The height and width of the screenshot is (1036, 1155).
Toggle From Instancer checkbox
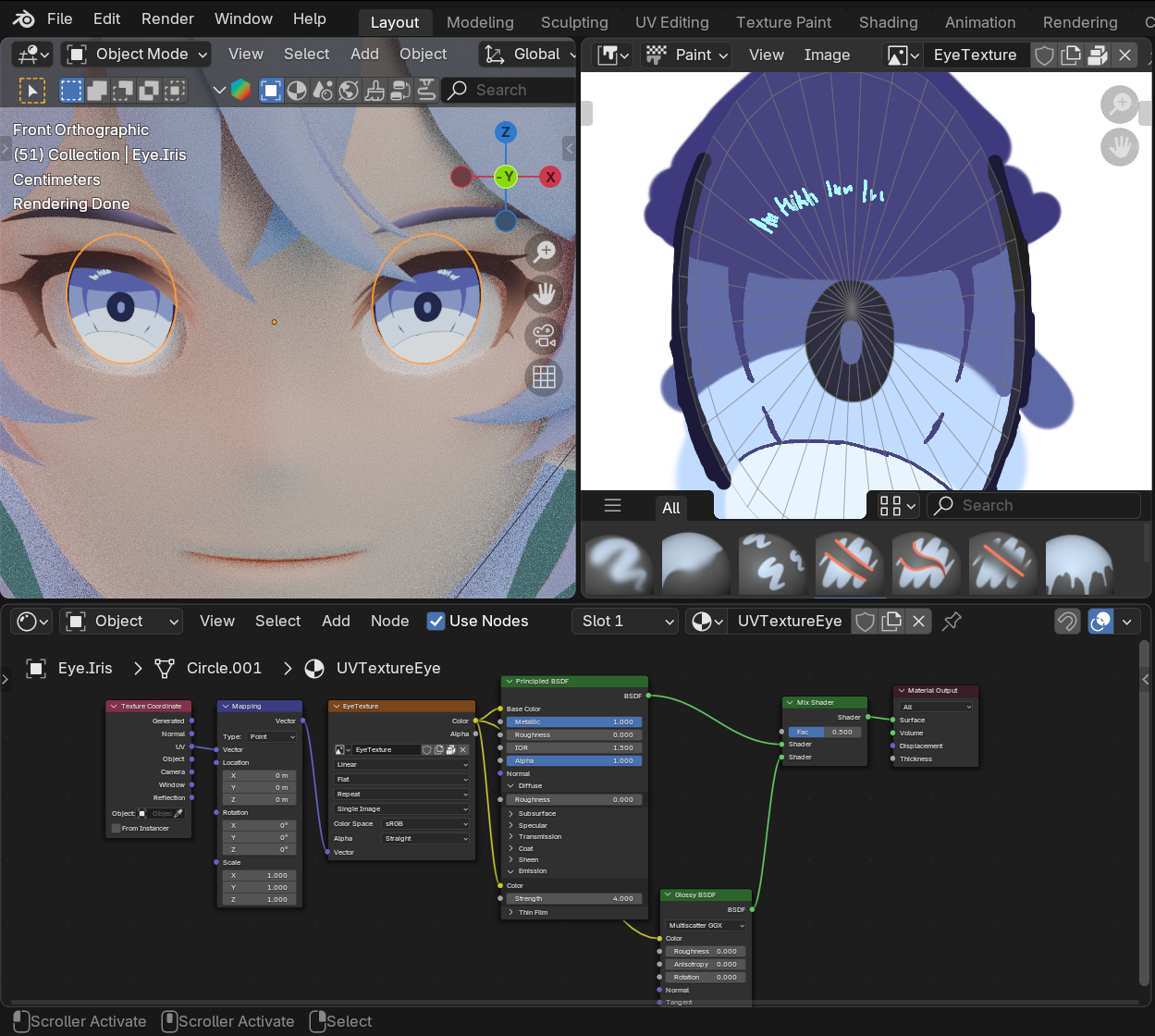116,828
